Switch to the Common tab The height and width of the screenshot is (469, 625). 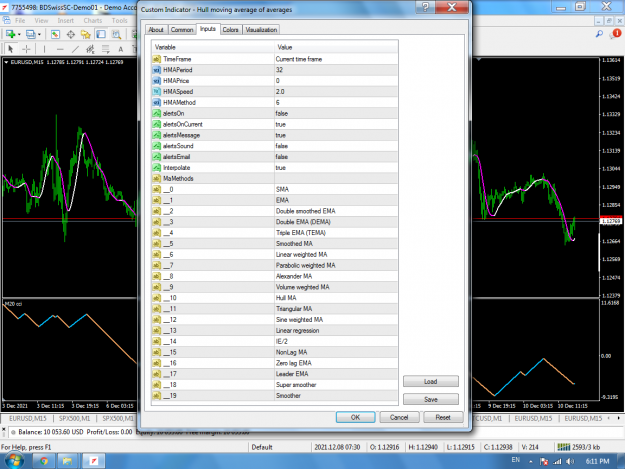[x=182, y=29]
